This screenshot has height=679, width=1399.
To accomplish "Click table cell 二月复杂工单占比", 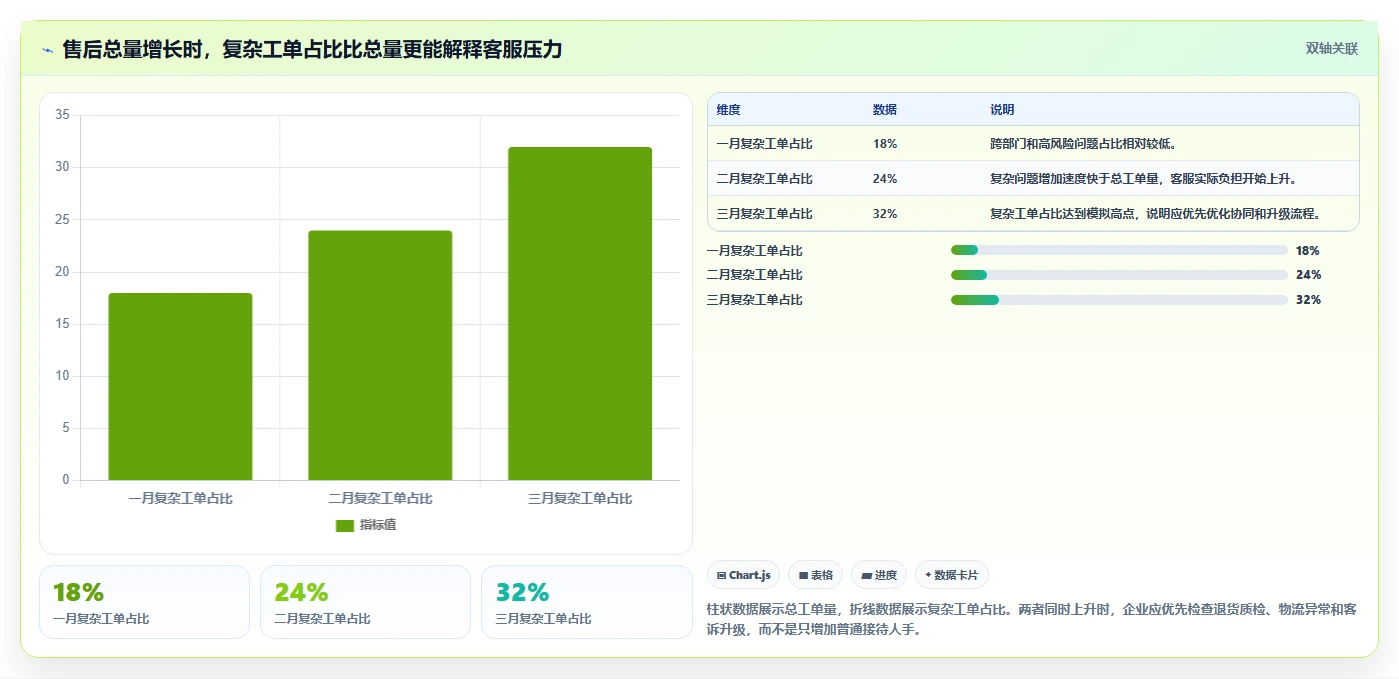I will pos(764,179).
